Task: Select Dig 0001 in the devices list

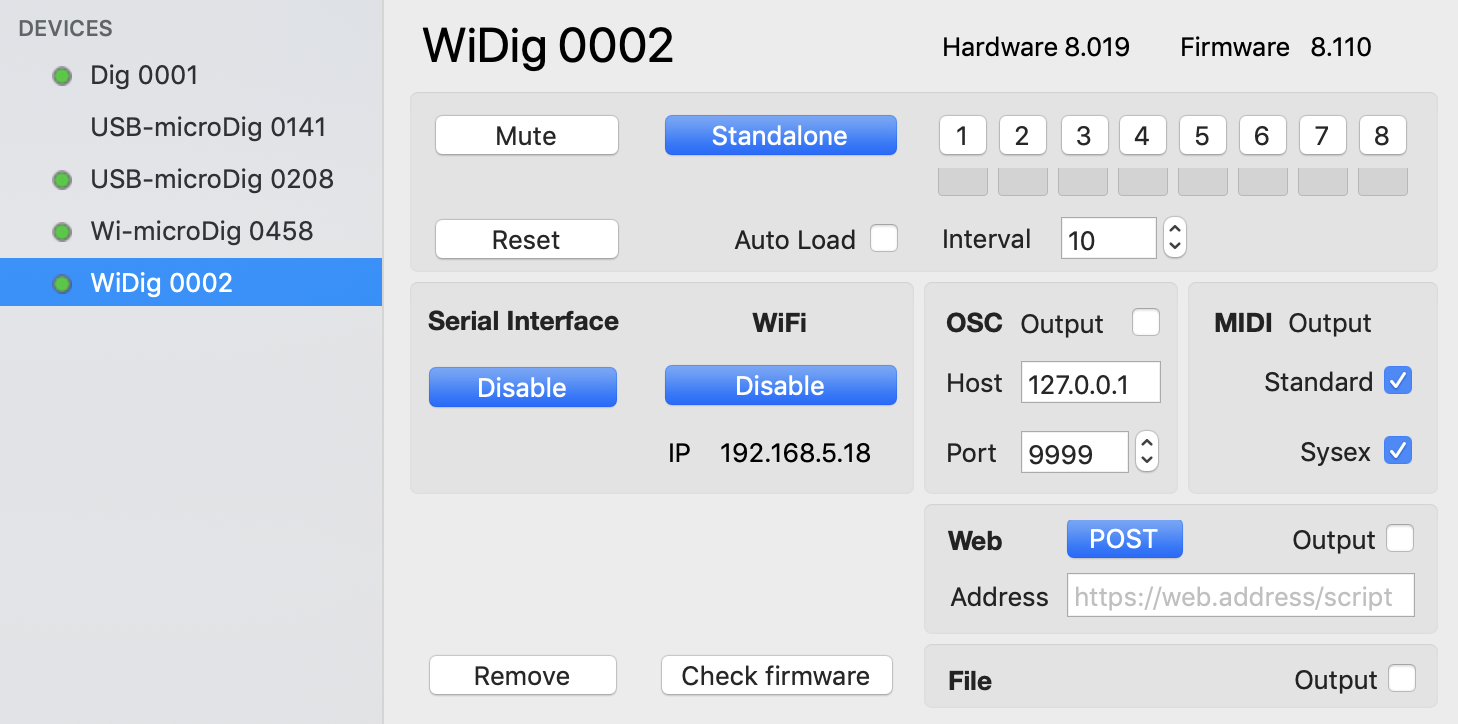Action: click(191, 75)
